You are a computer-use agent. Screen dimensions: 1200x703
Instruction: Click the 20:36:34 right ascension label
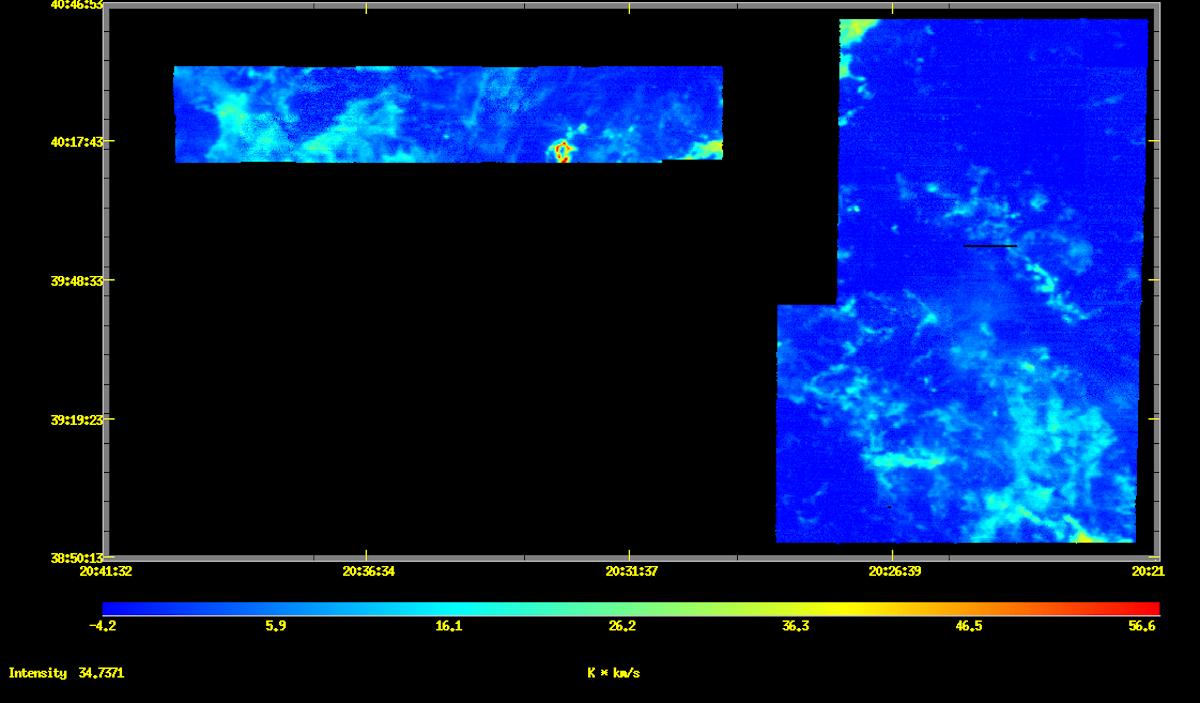tap(369, 571)
